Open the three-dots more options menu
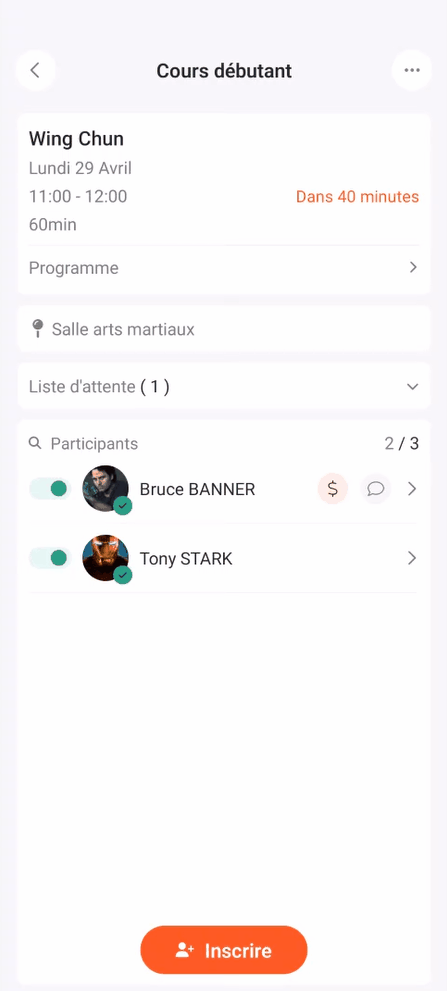 (x=412, y=70)
